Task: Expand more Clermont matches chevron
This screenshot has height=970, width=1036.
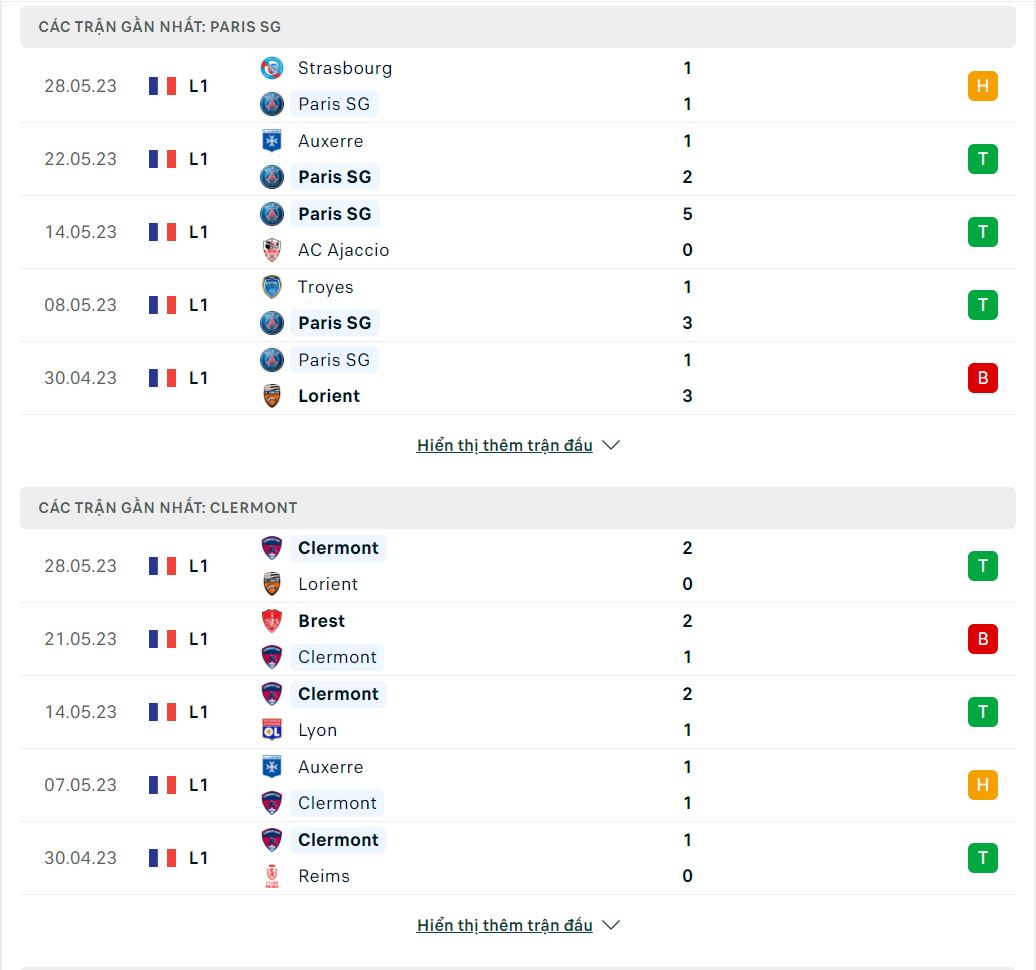Action: coord(611,925)
